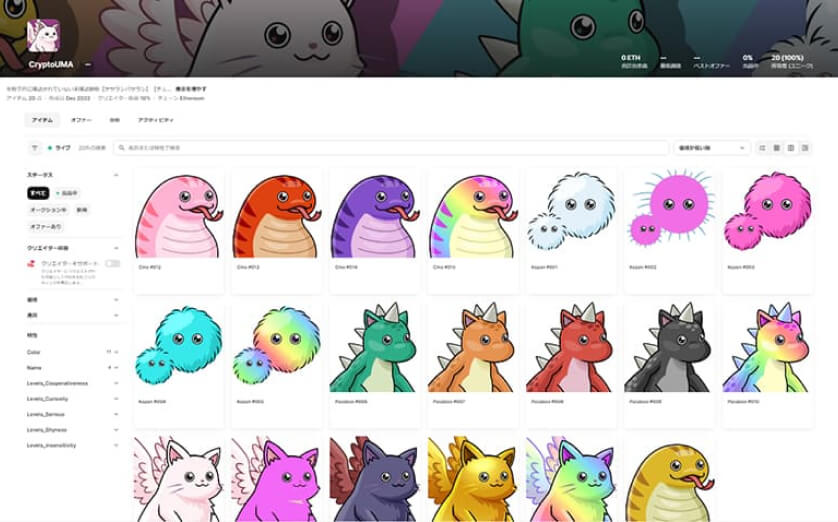
Task: Click the 0 ETH total volume stat
Action: (634, 61)
